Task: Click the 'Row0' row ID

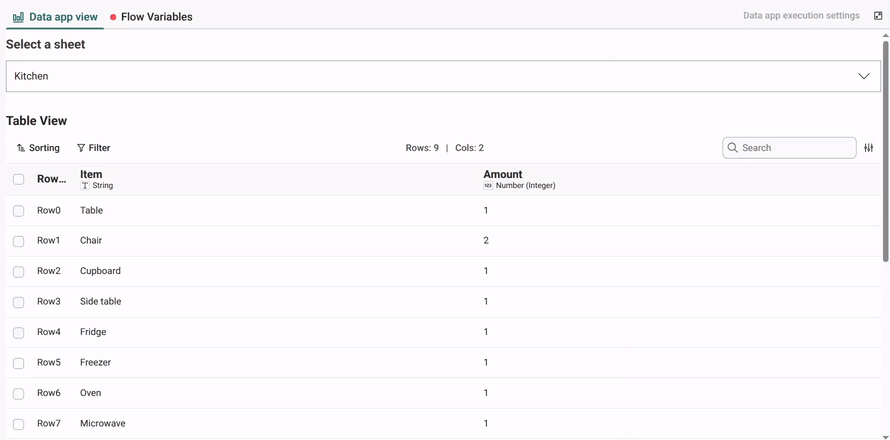Action: click(x=49, y=210)
